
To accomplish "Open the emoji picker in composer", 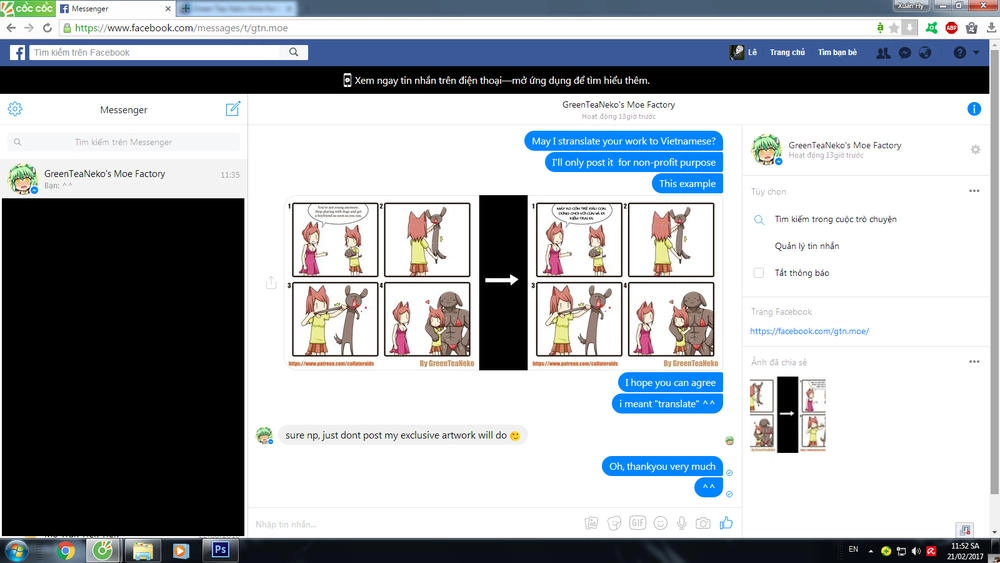I will tap(660, 523).
